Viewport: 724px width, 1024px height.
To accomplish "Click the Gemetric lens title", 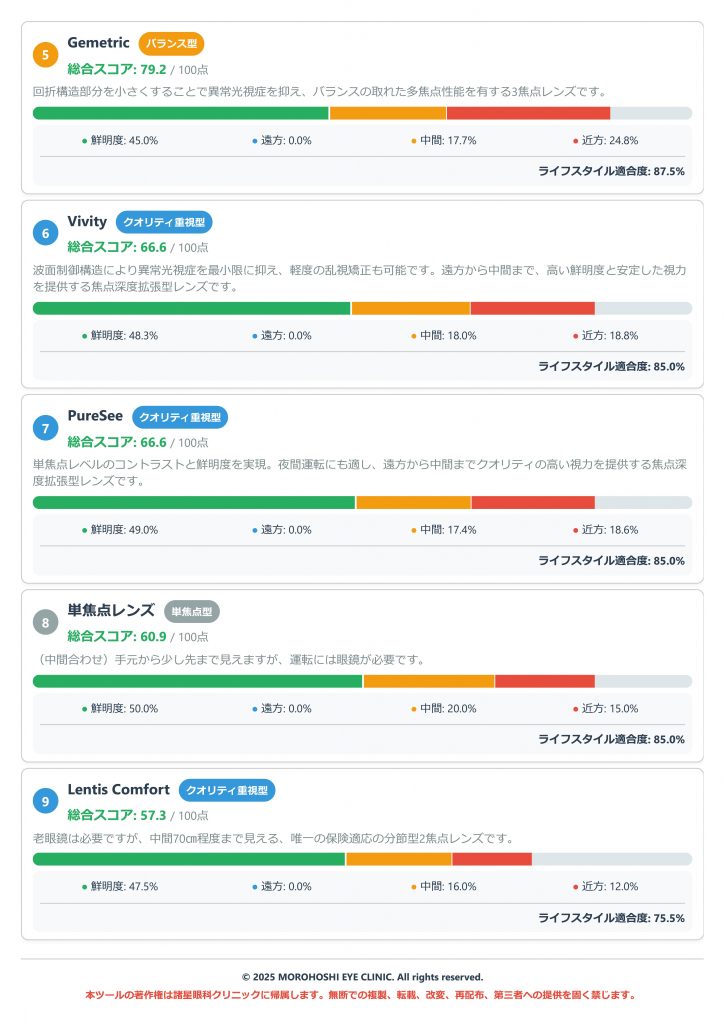I will click(x=98, y=43).
